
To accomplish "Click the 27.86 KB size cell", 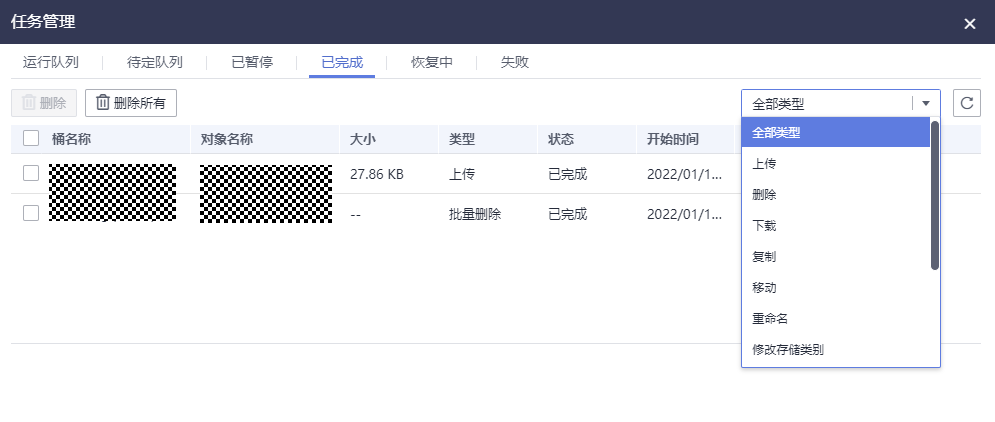I will (x=377, y=174).
